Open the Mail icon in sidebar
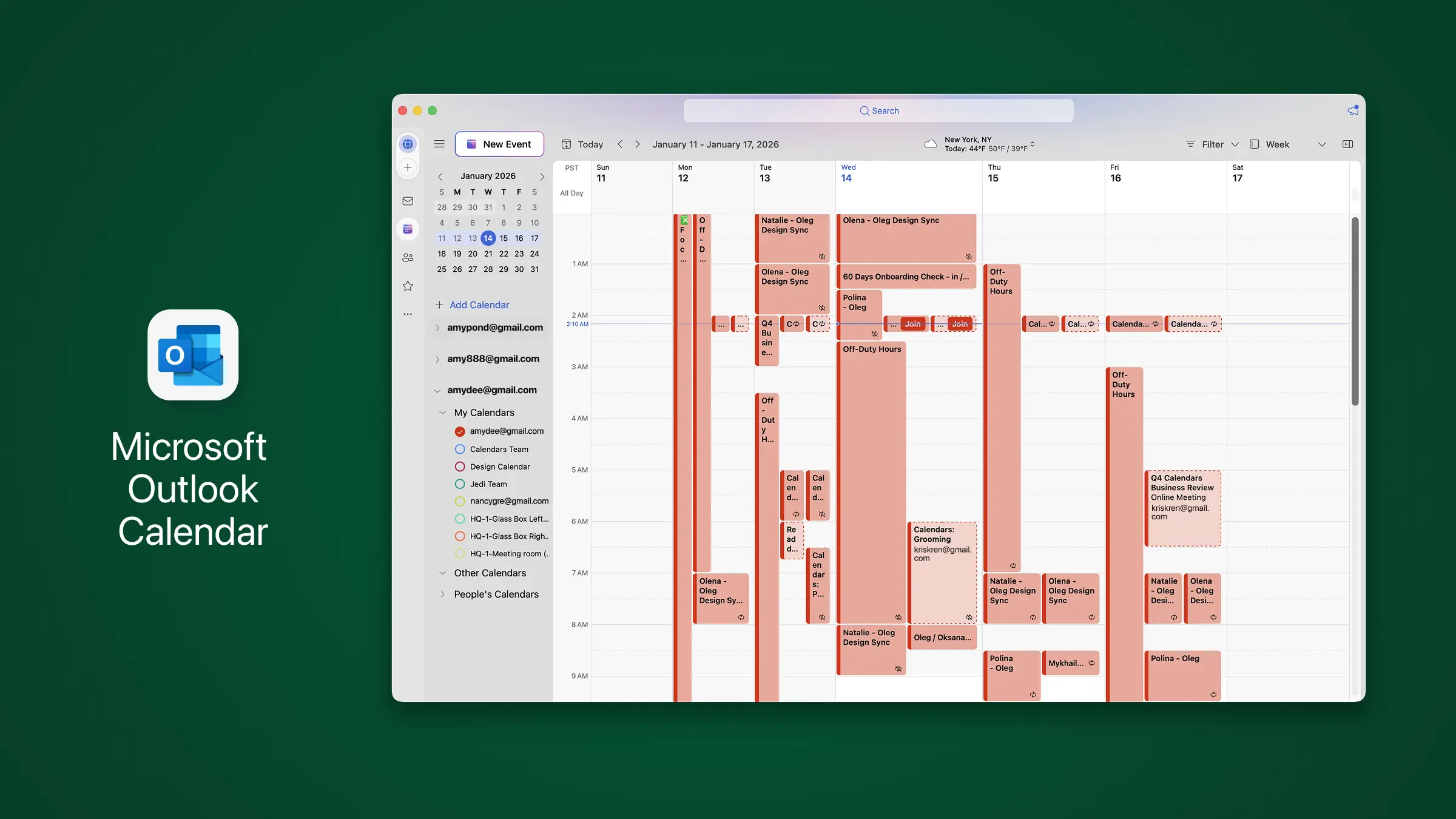 pyautogui.click(x=408, y=201)
